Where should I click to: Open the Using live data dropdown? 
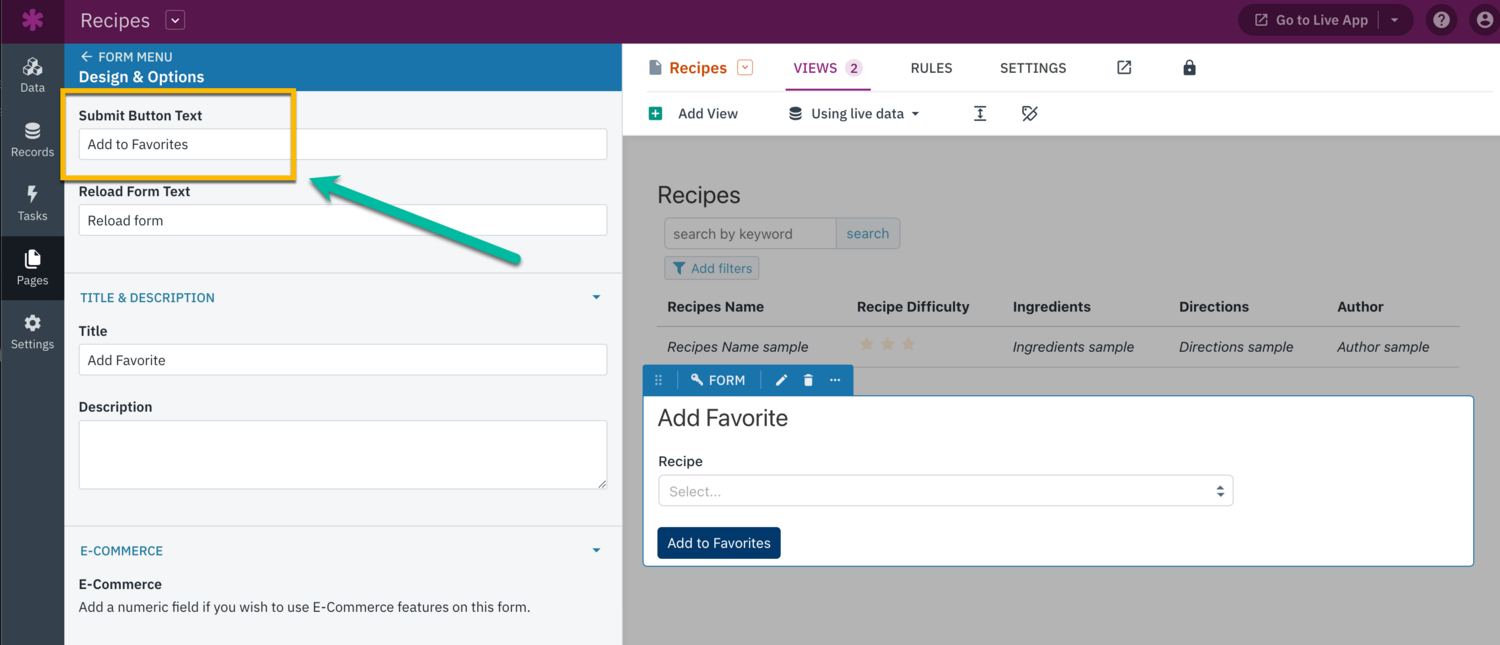[854, 114]
